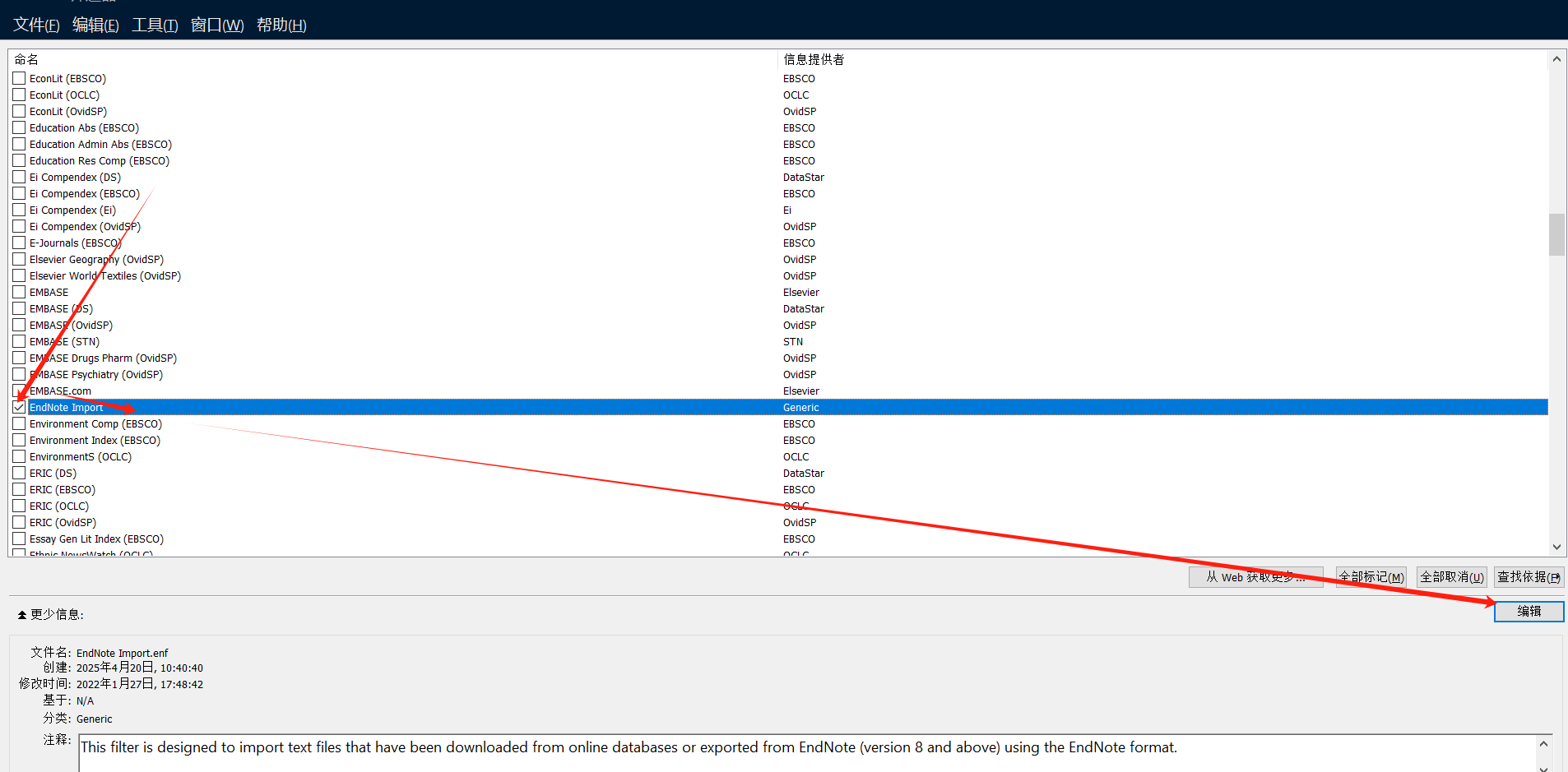The width and height of the screenshot is (1568, 772).
Task: Select the Education Admin Abs (EBSCO) row
Action: click(779, 144)
